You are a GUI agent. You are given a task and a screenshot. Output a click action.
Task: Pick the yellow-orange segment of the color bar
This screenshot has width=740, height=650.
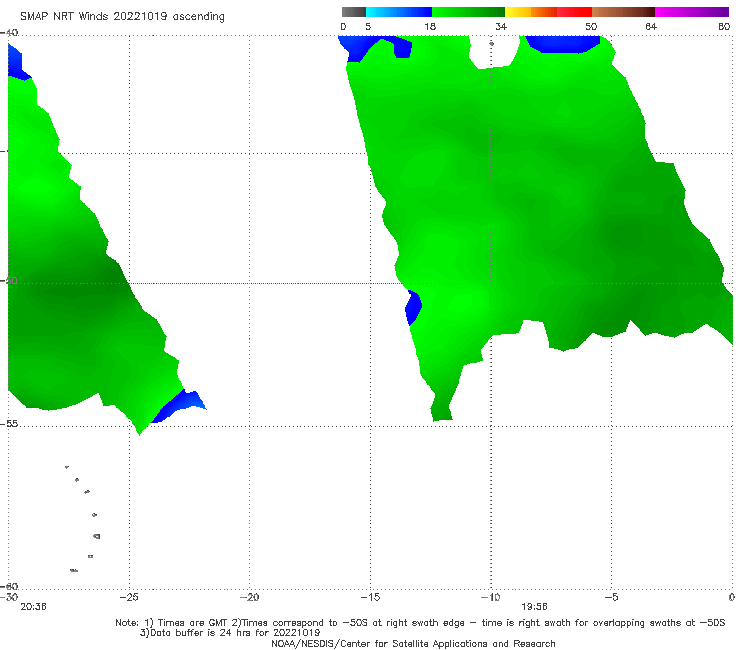[x=531, y=12]
